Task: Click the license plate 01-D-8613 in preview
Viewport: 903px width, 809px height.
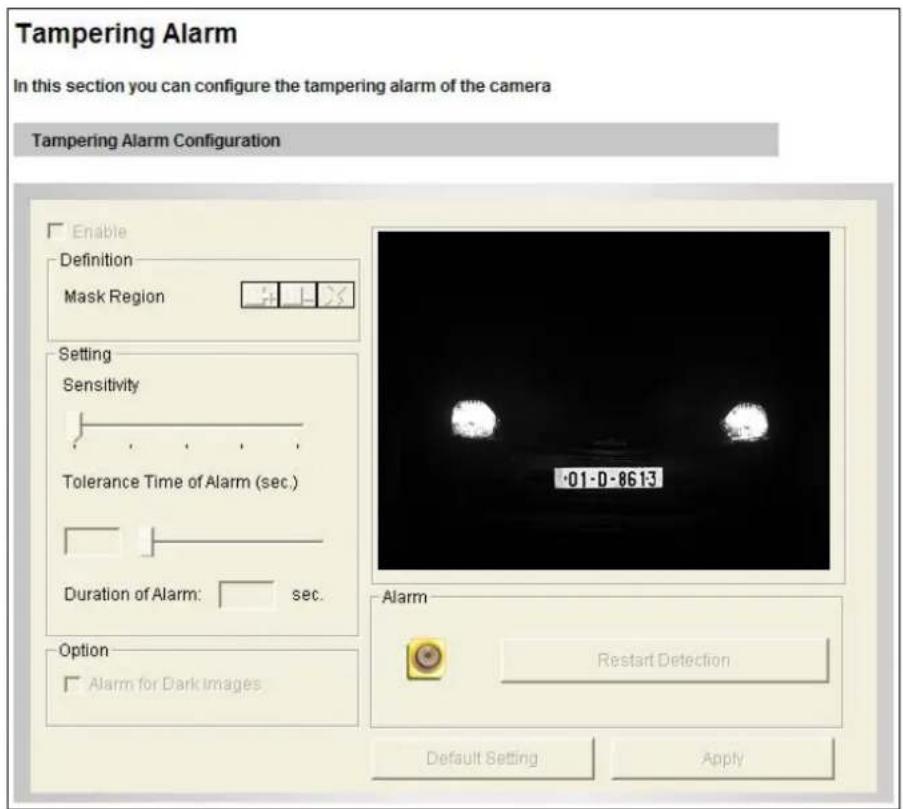Action: 608,478
